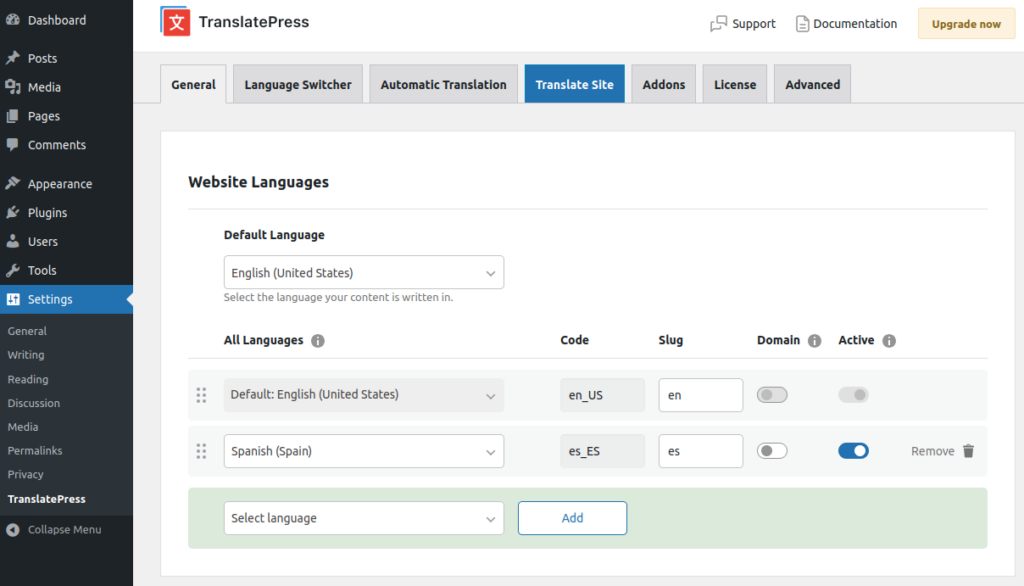Click the drag handle for Spanish row
Image resolution: width=1024 pixels, height=586 pixels.
(x=201, y=451)
